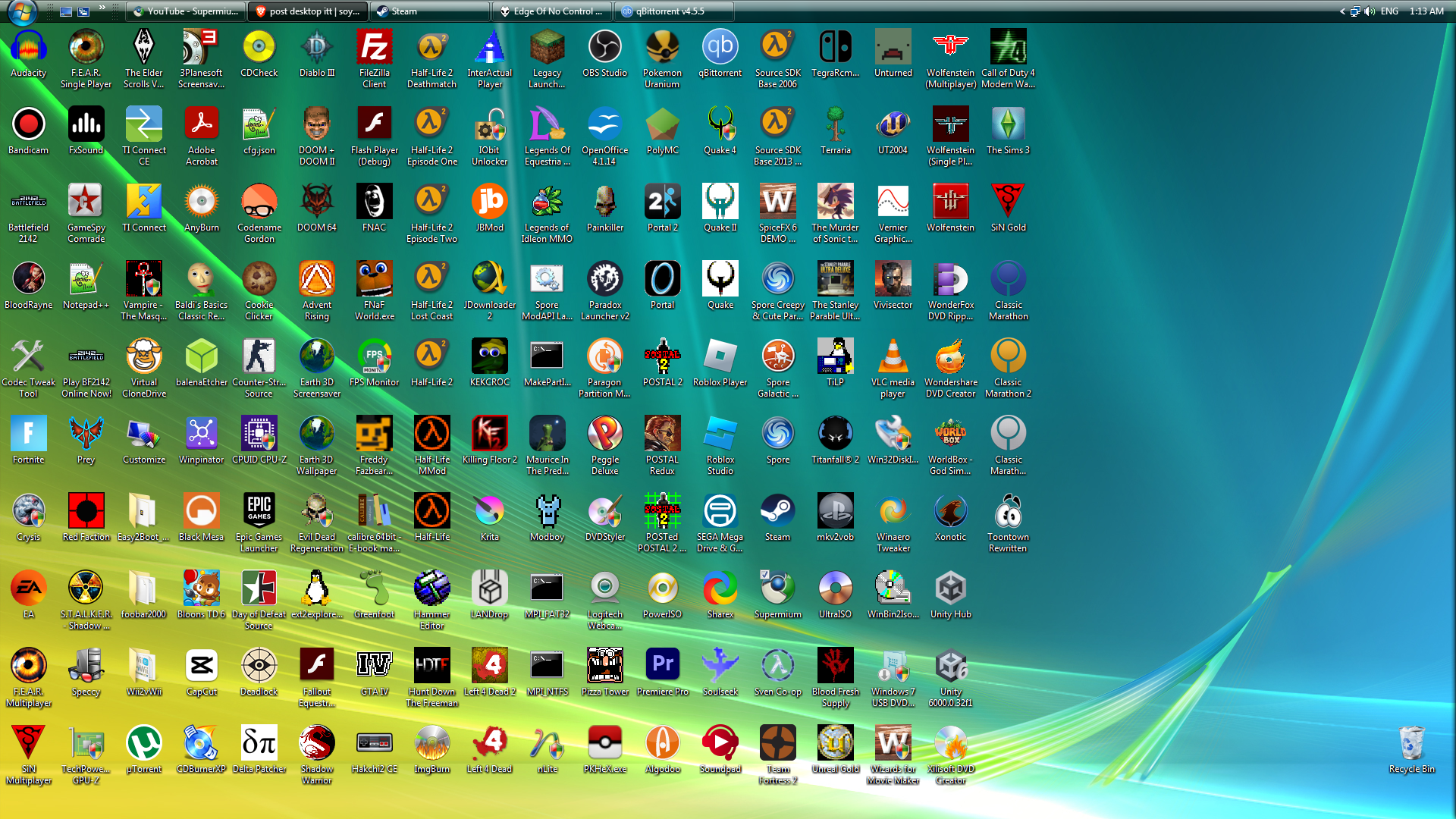Open the ENG language indicator
The width and height of the screenshot is (1456, 819).
click(1389, 11)
